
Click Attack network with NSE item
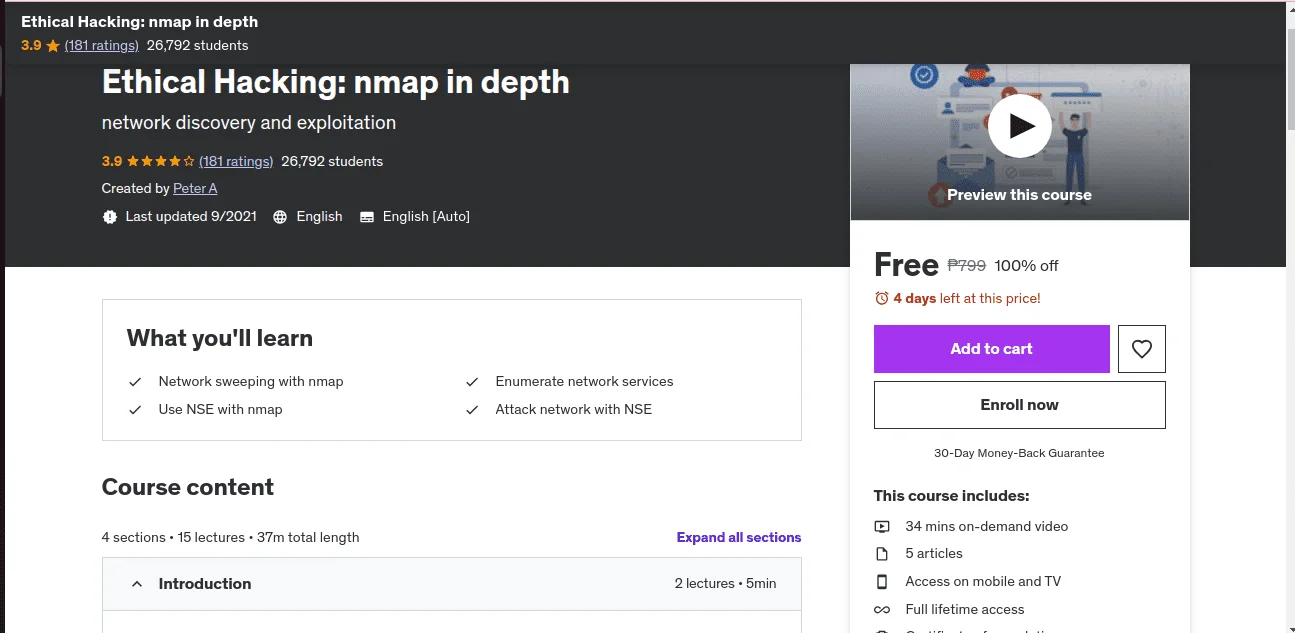tap(573, 409)
